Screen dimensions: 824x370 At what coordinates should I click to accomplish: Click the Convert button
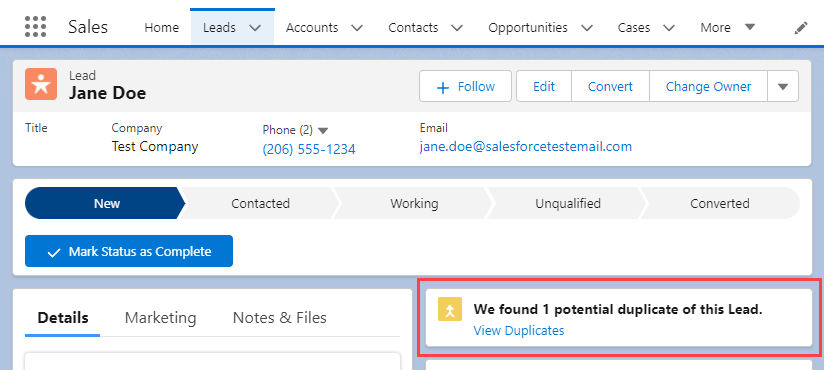point(610,86)
